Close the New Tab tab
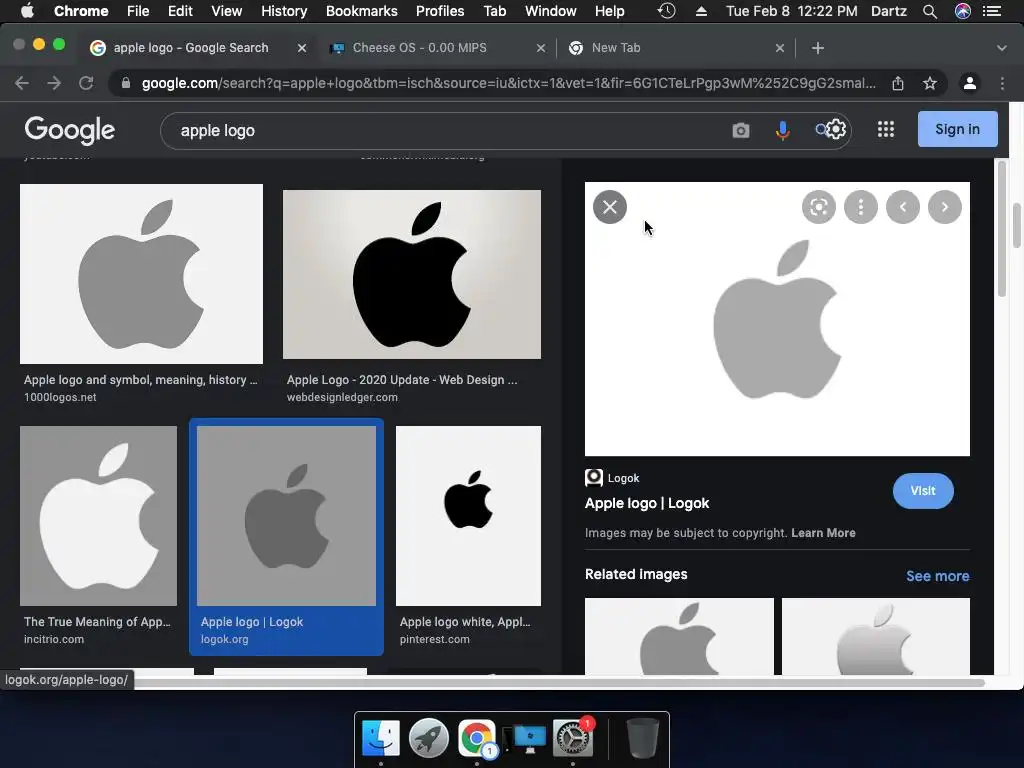The width and height of the screenshot is (1024, 768). [x=780, y=48]
